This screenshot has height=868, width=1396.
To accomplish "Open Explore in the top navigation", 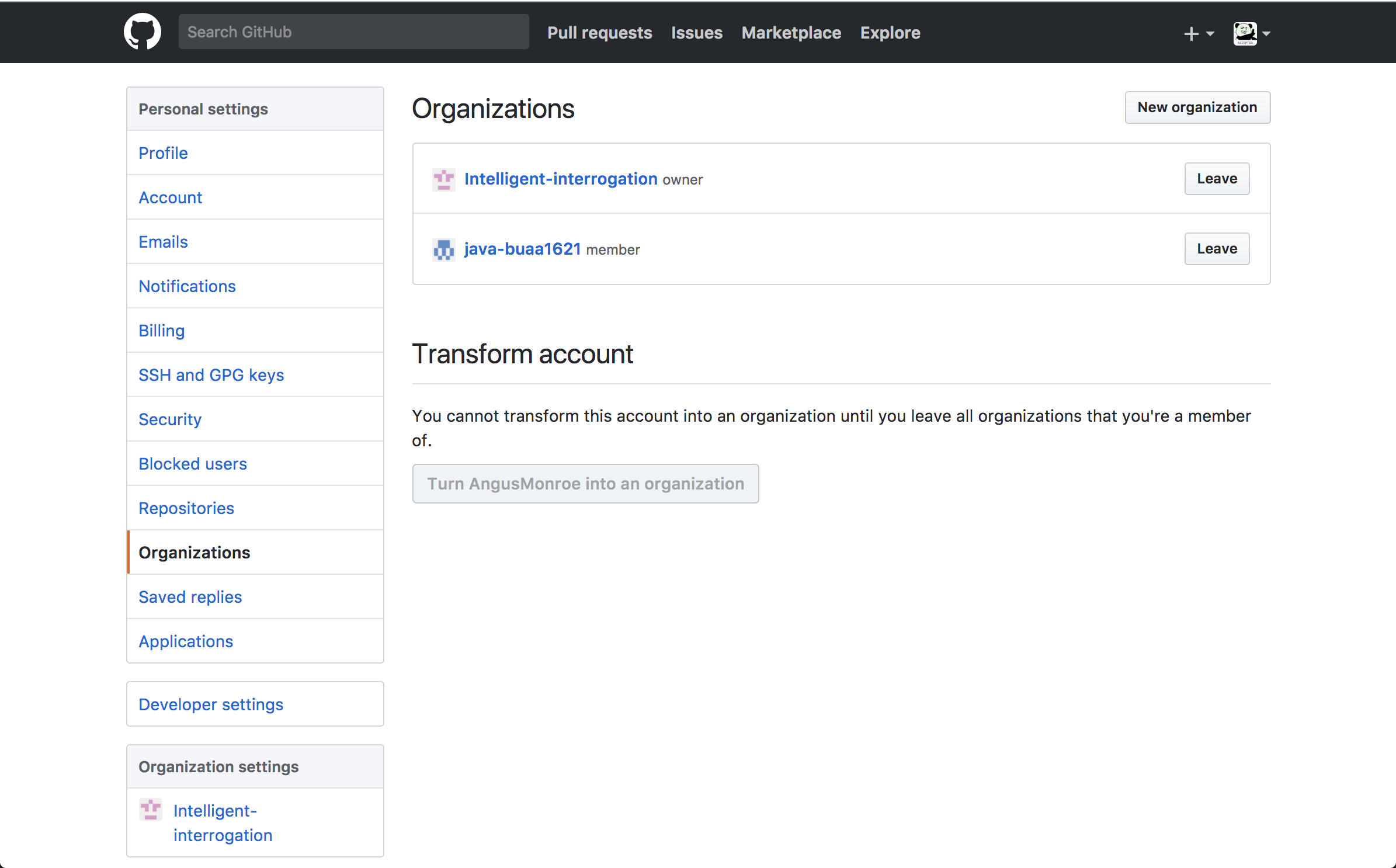I will pos(890,33).
